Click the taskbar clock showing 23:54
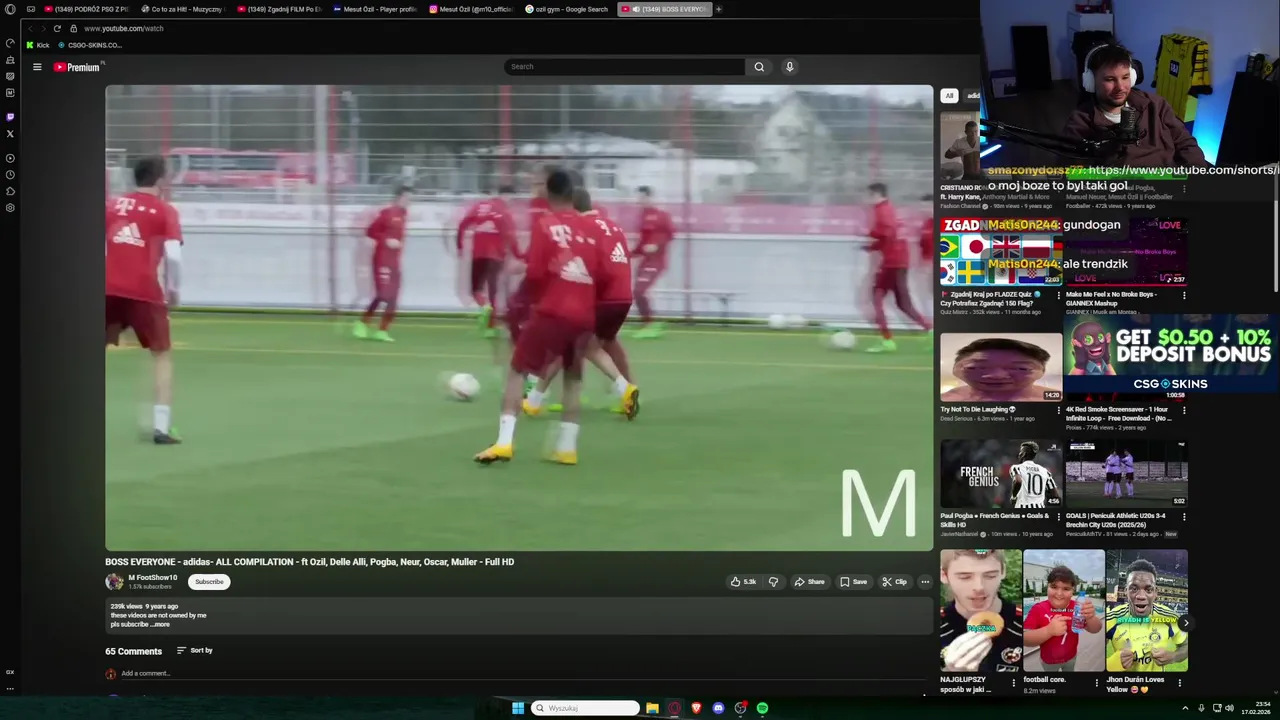The image size is (1280, 720). (1256, 708)
